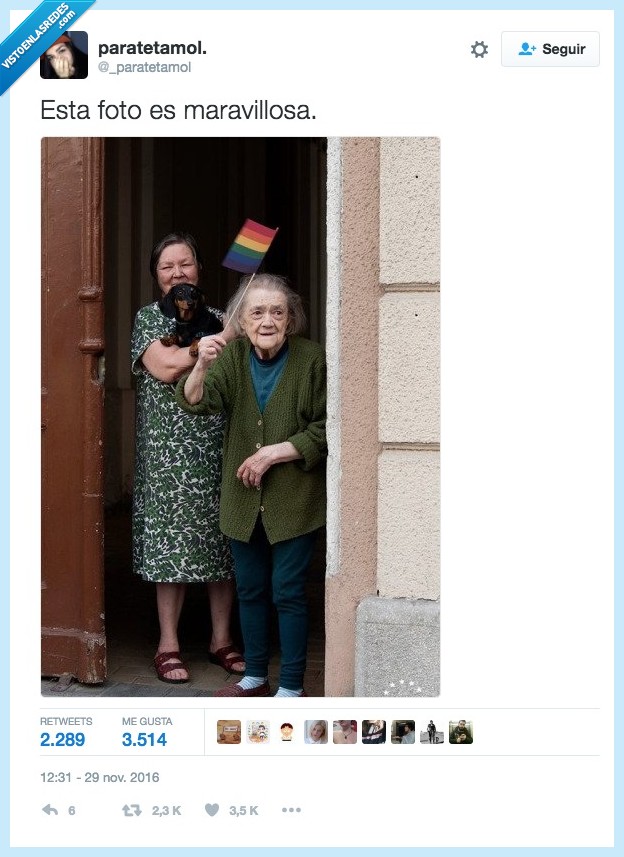Screen dimensions: 624x857
Task: Open the tweeted photo with rainbow flag
Action: pyautogui.click(x=240, y=416)
